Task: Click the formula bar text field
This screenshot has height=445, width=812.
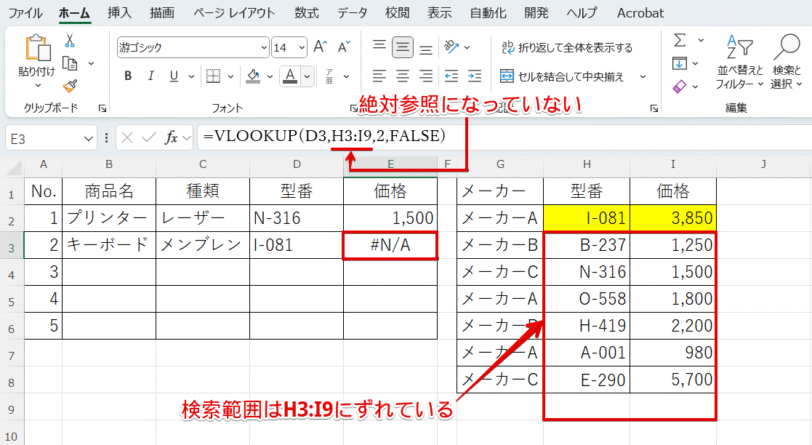Action: pos(502,137)
